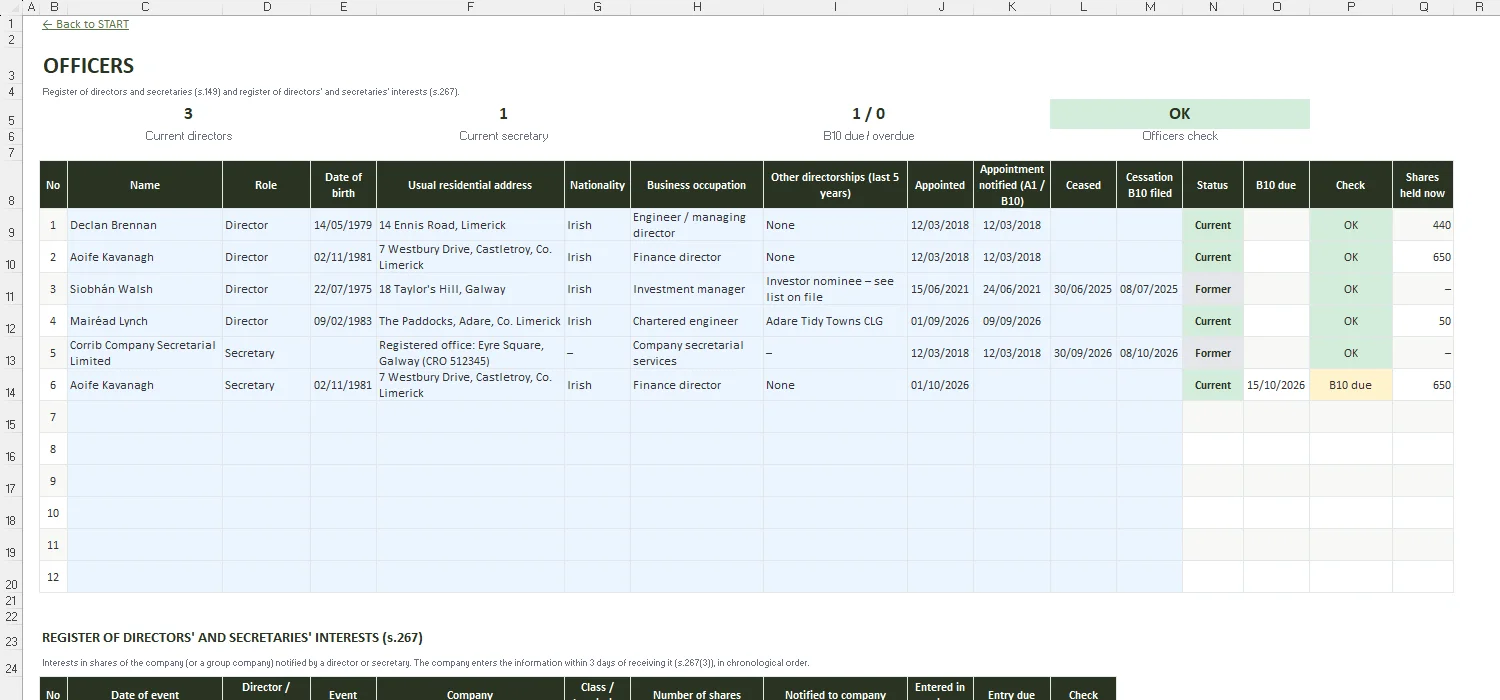Select Adare Tidy Towns CLG cell
Screen dimensions: 1500x700
click(835, 321)
